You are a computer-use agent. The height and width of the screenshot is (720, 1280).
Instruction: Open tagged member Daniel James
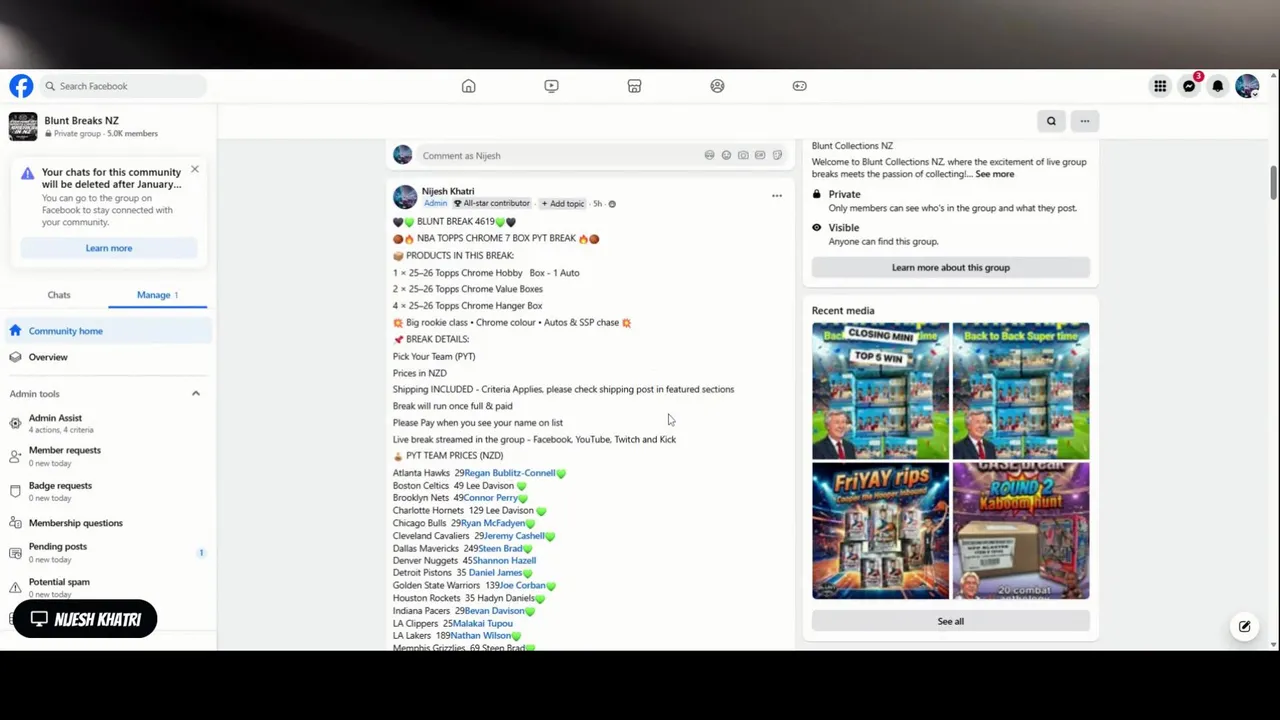pyautogui.click(x=495, y=573)
